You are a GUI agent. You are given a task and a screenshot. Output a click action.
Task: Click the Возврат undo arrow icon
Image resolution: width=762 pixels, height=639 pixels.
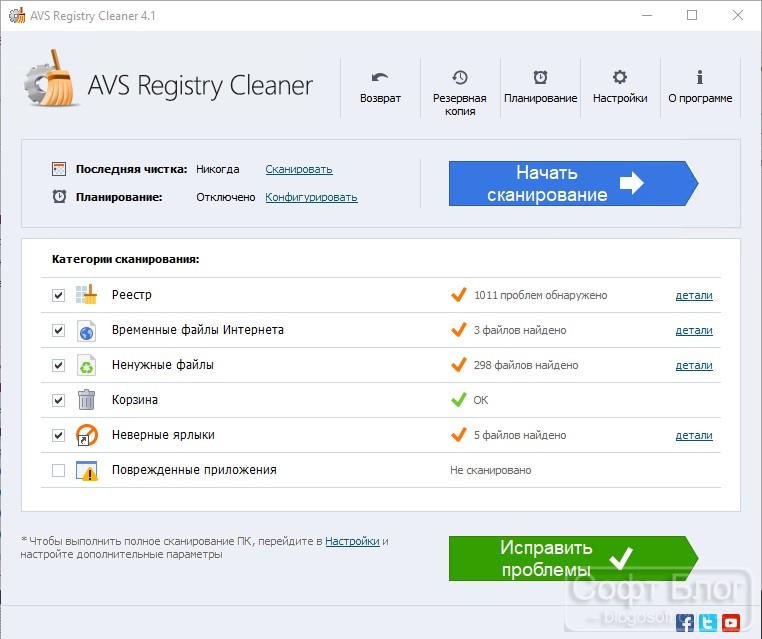coord(380,78)
